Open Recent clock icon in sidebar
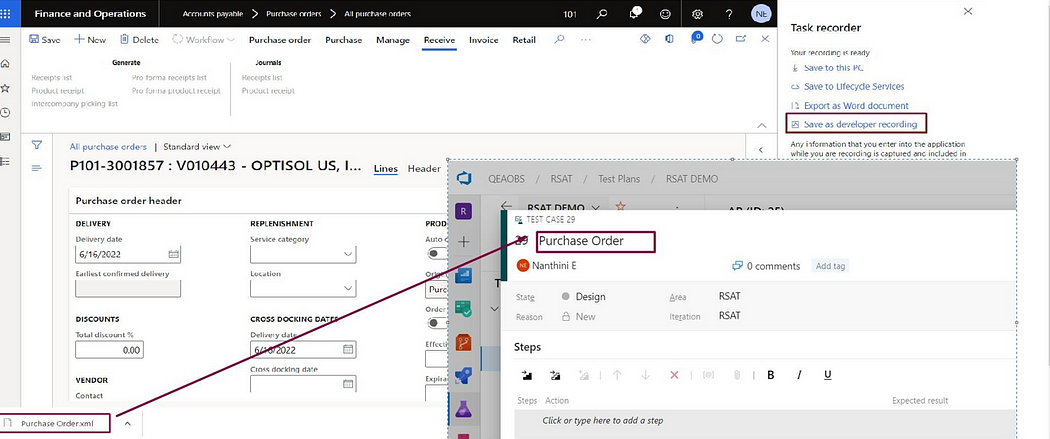 pos(5,112)
